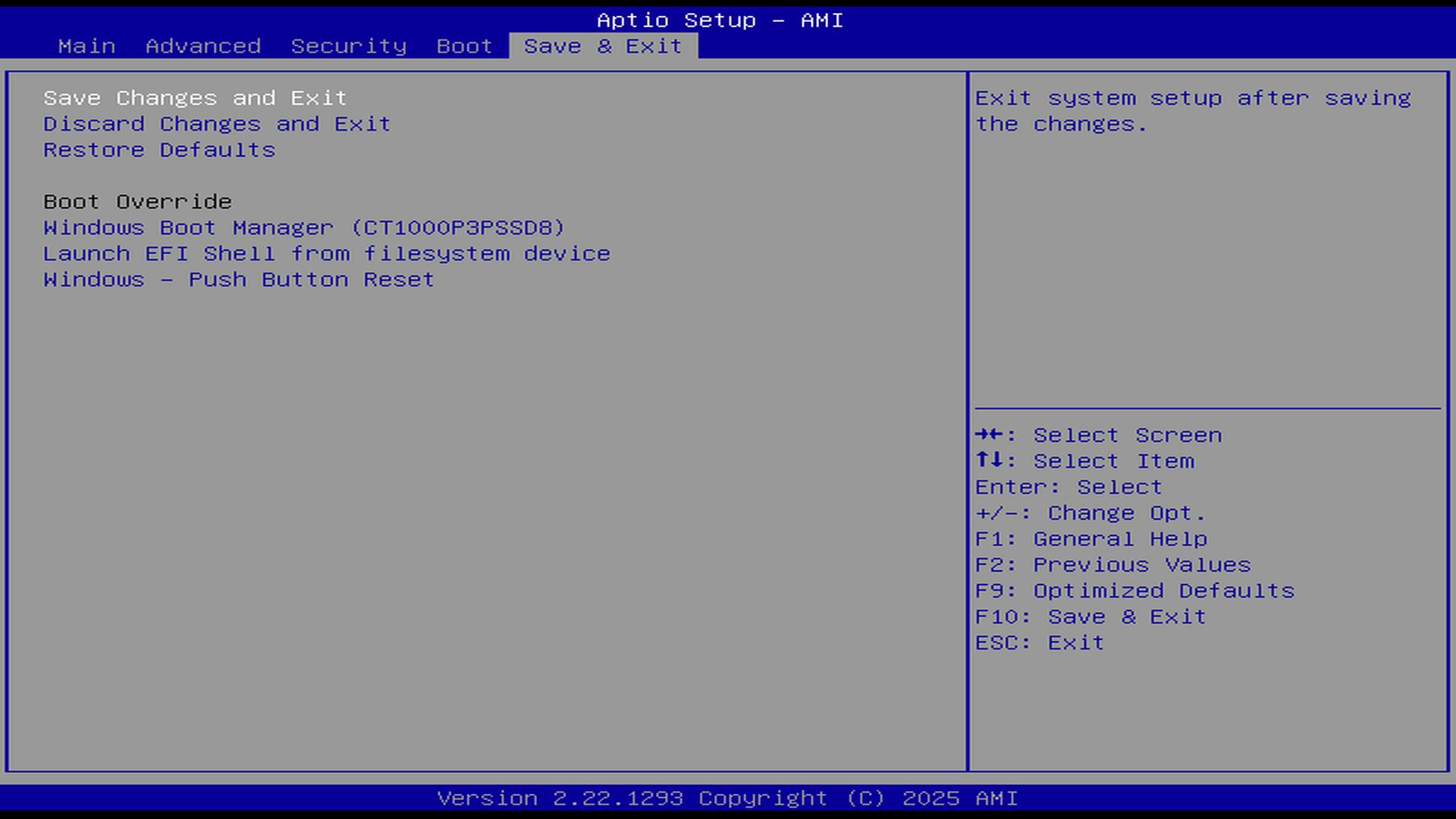Select the Save & Exit tab

pos(603,46)
